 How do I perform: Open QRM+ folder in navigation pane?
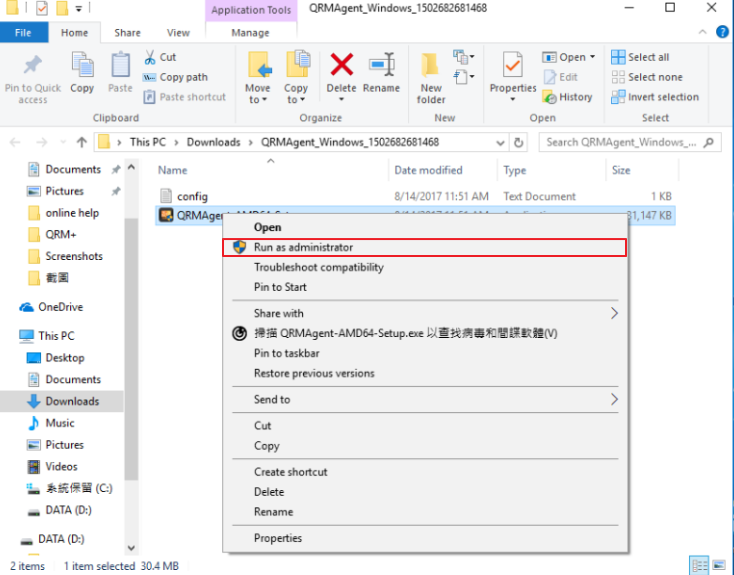52,235
